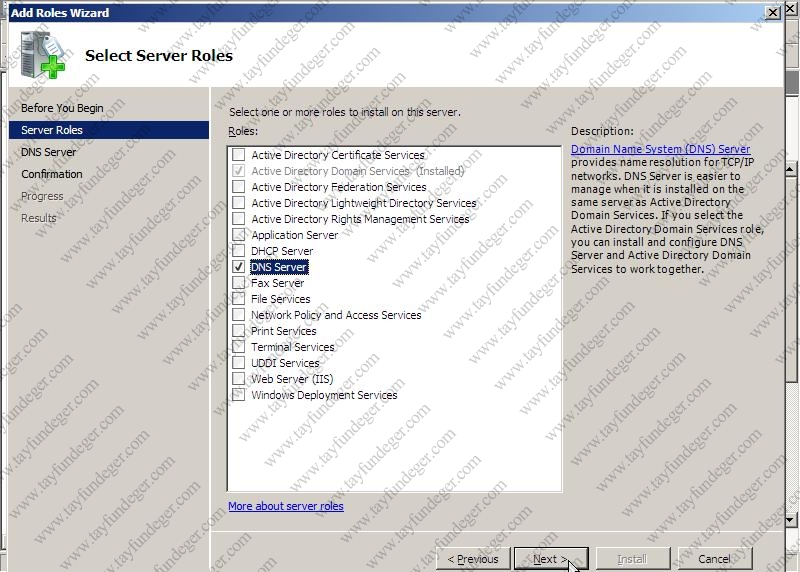Go to Before You Begin step
800x572 pixels.
(x=62, y=108)
